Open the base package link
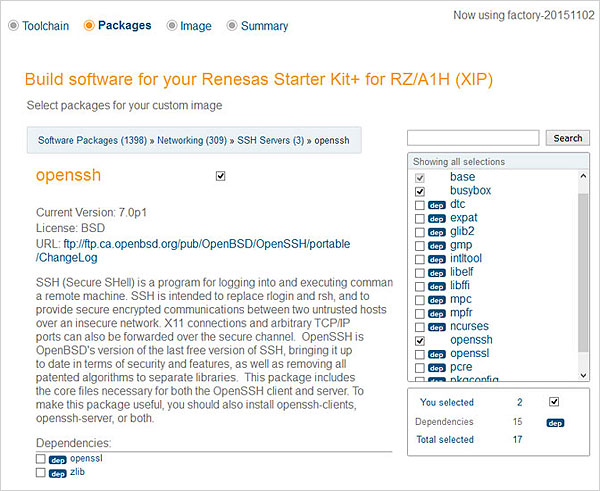 [462, 176]
